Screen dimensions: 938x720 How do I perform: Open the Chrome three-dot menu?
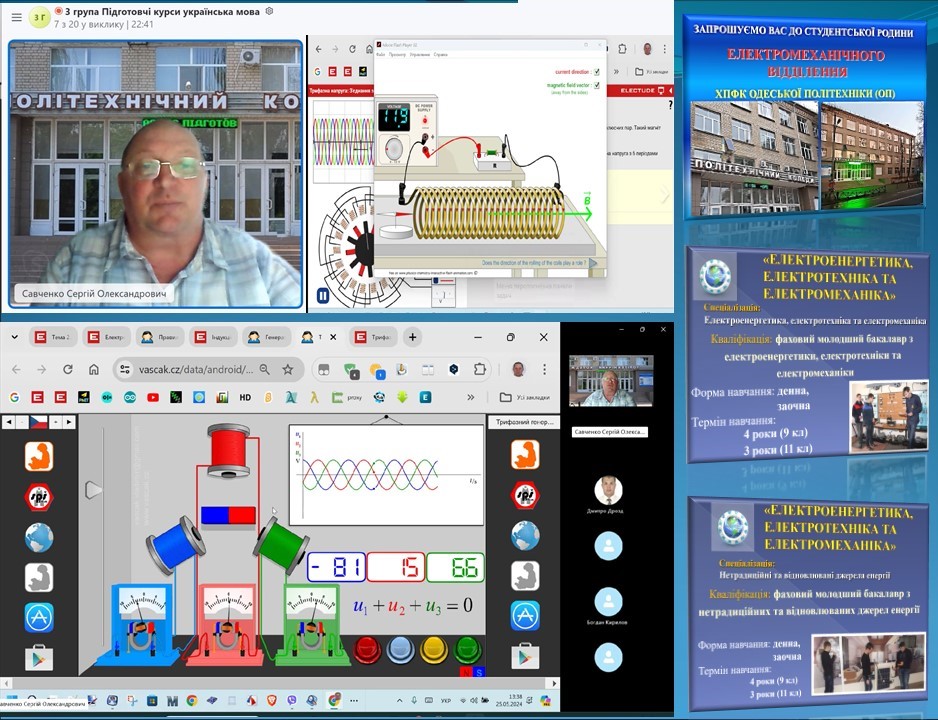544,370
